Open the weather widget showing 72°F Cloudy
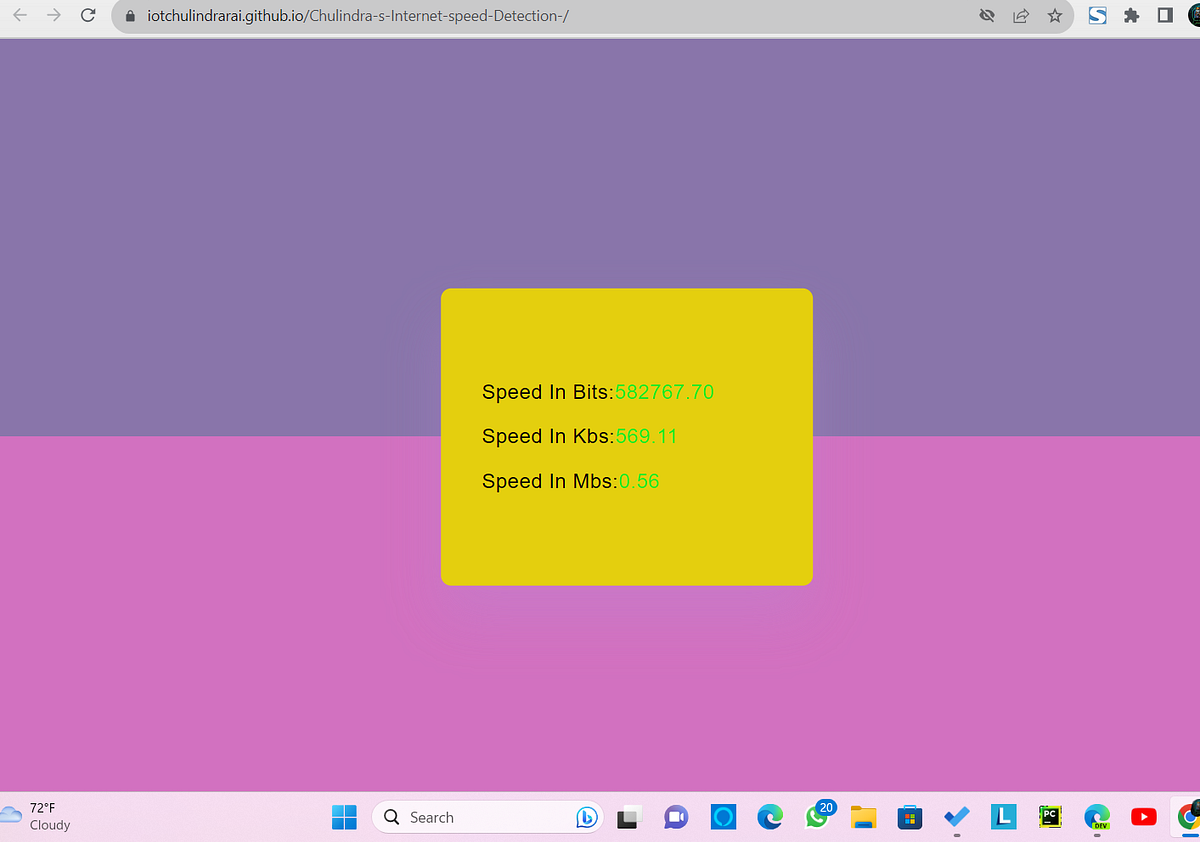 35,817
